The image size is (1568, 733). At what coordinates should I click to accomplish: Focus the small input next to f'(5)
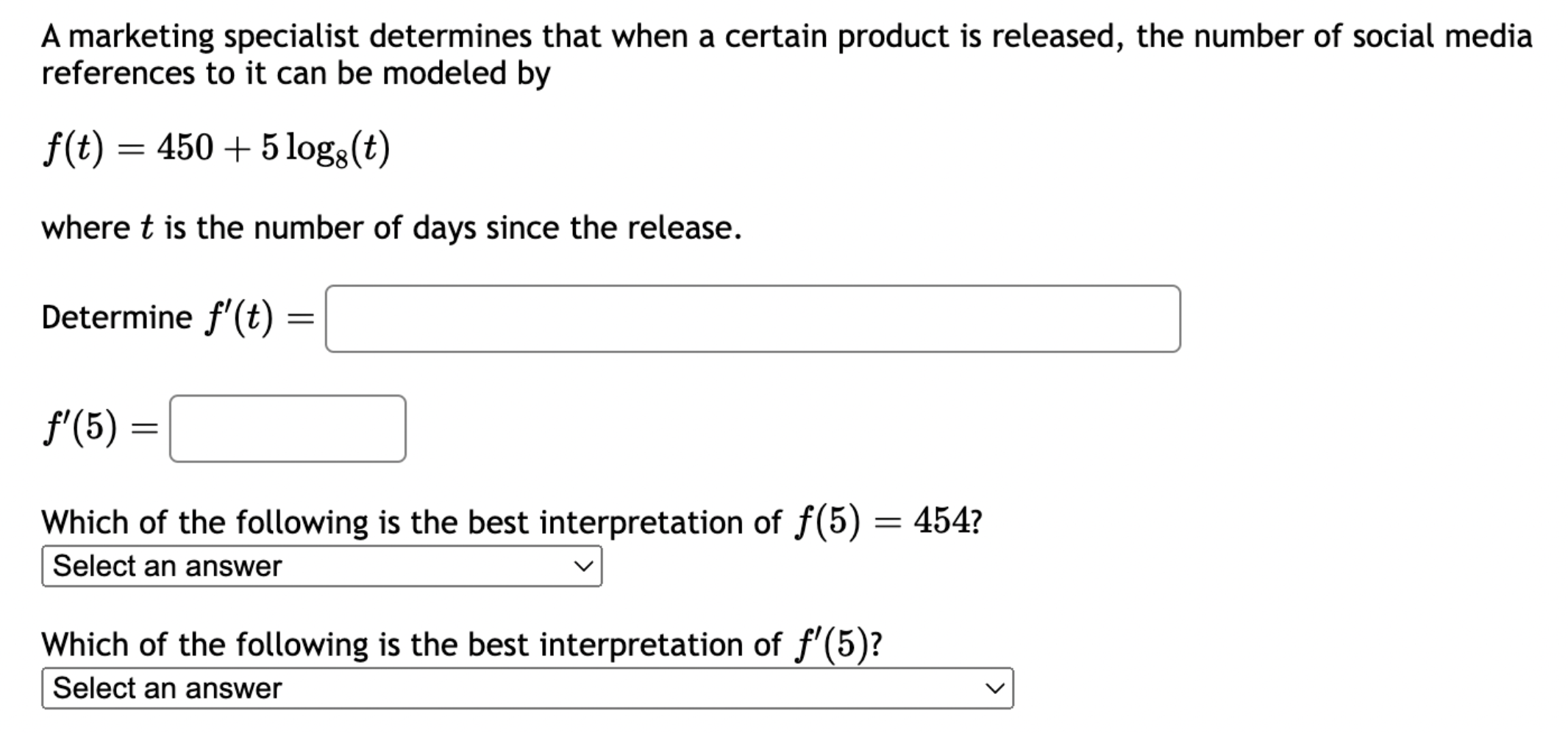(287, 428)
